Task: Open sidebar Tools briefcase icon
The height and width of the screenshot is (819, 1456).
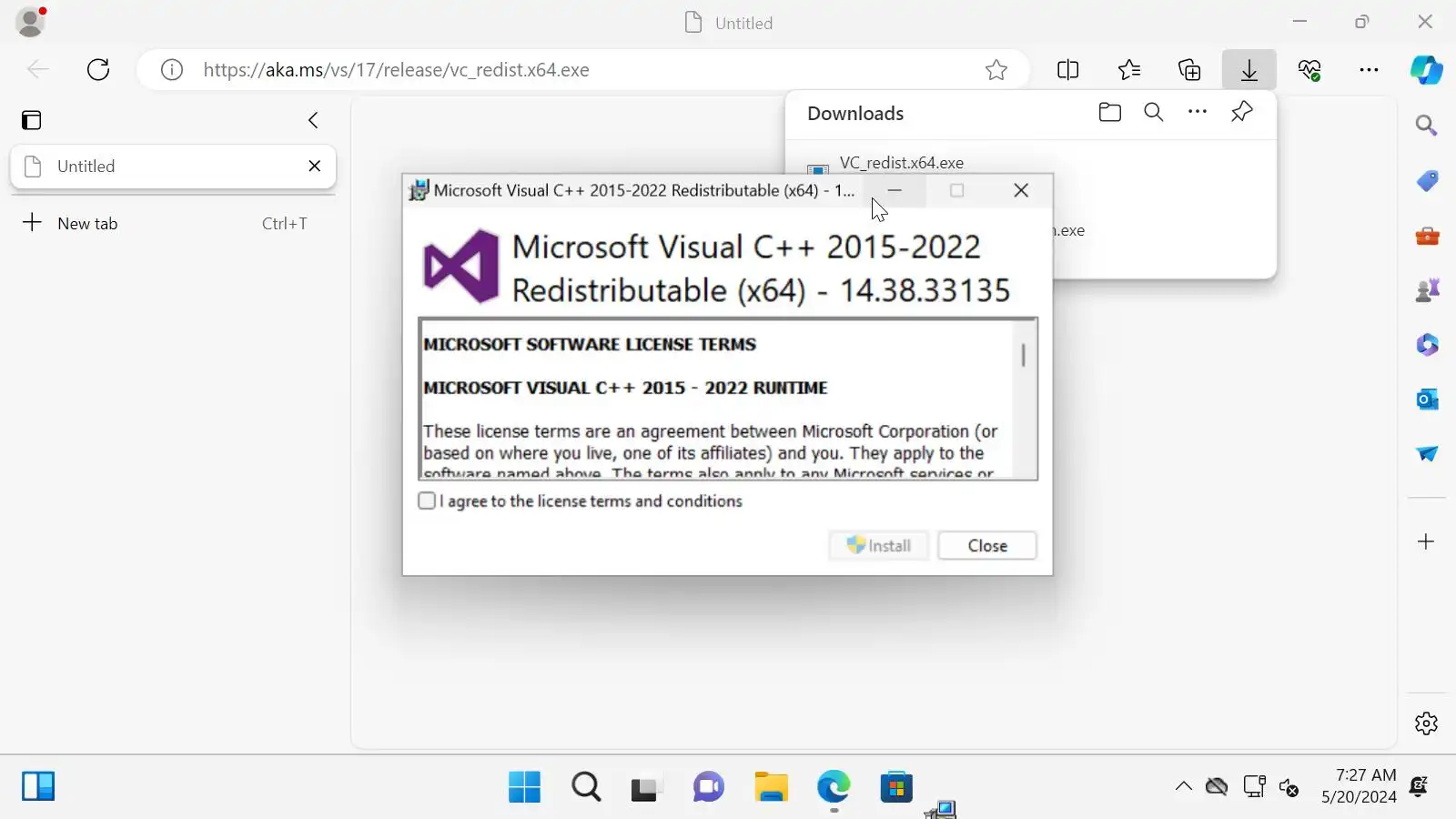Action: click(x=1427, y=237)
